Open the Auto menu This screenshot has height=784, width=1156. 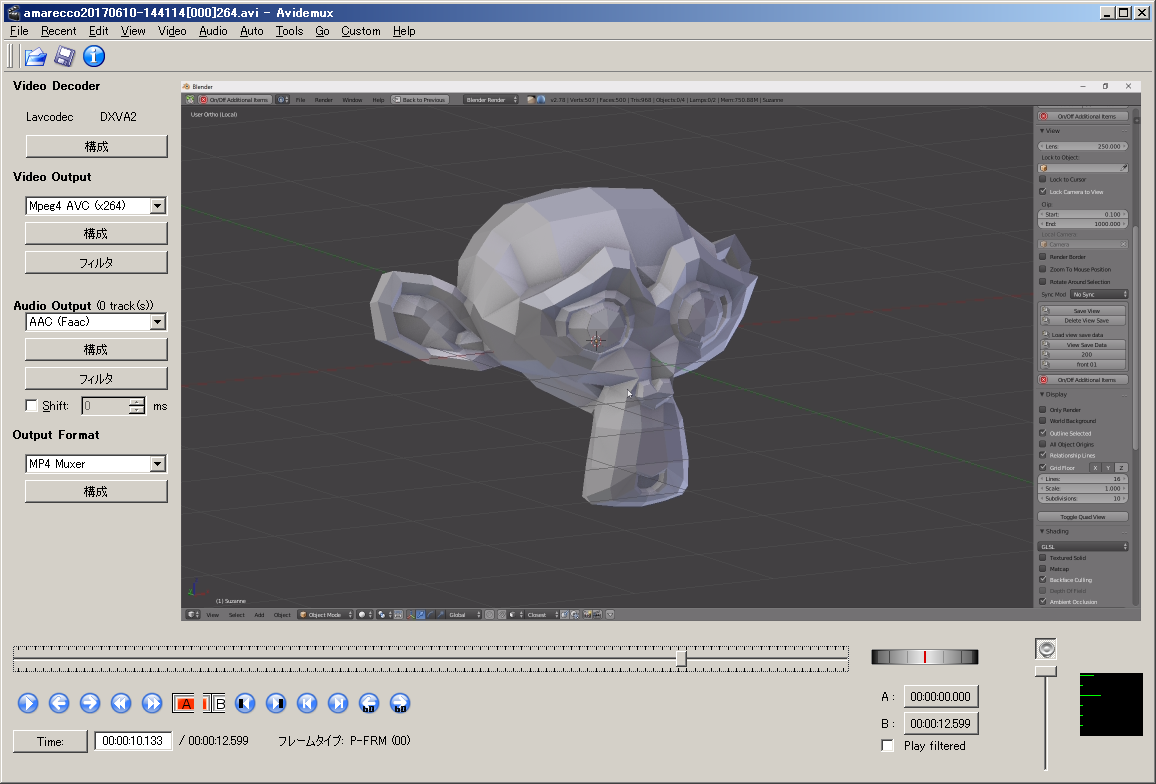coord(251,31)
